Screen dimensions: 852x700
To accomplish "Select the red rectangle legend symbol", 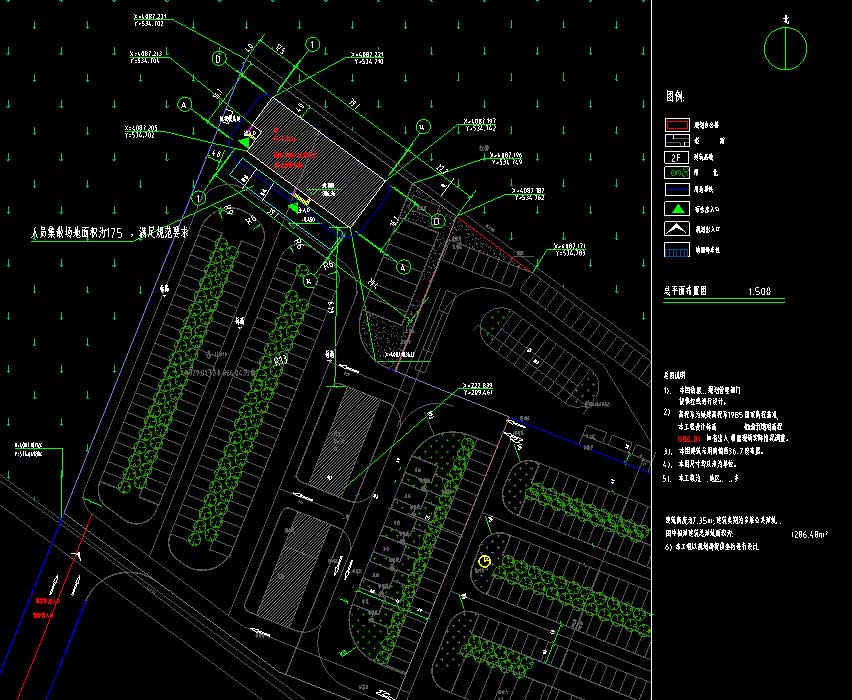I will (x=678, y=125).
